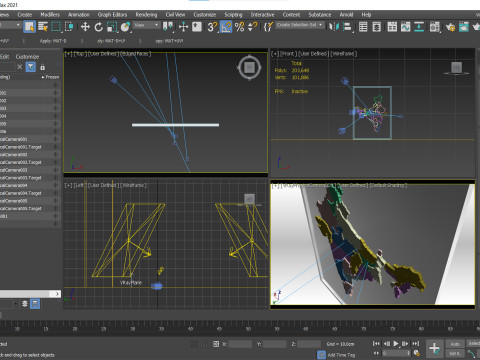Open Customize menu in Scene Explorer
This screenshot has height=360, width=480.
tap(27, 57)
